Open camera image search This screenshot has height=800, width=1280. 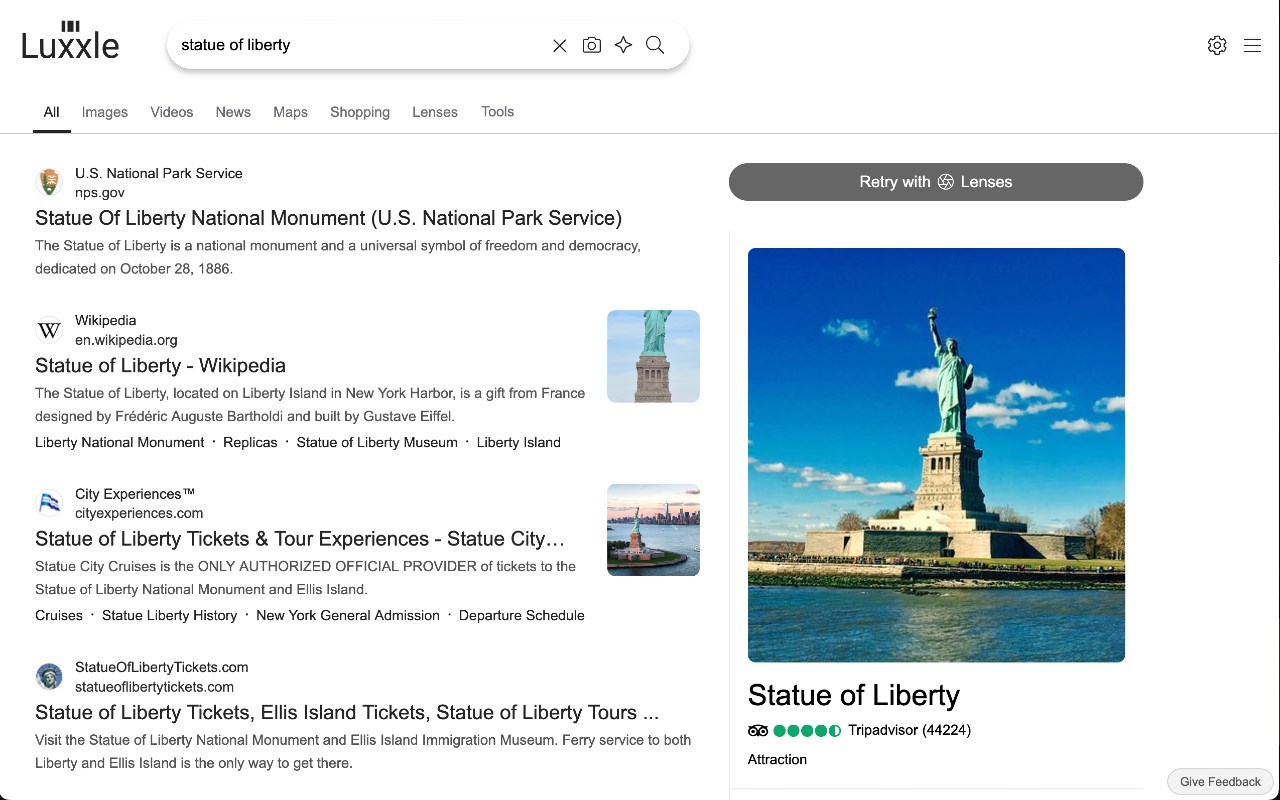click(592, 45)
